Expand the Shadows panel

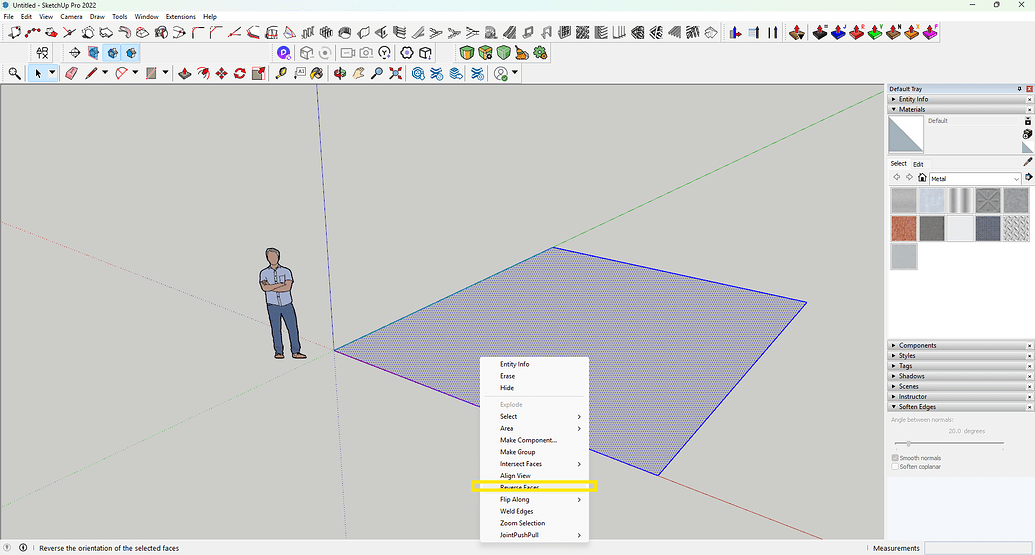911,376
